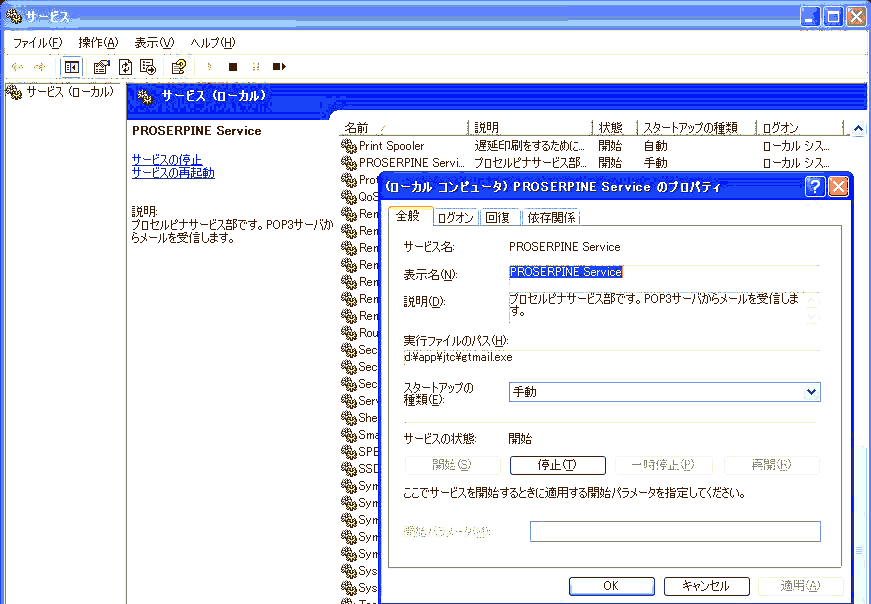The image size is (871, 604).
Task: Click the OK button
Action: (612, 586)
